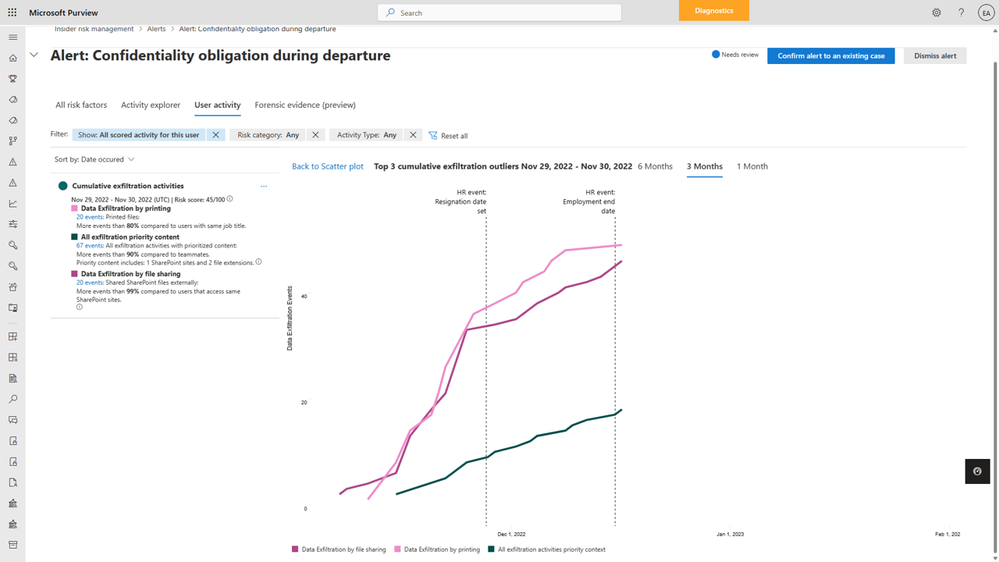The image size is (999, 562).
Task: Open more options ellipsis for Cumulative exfiltration
Action: pyautogui.click(x=264, y=186)
